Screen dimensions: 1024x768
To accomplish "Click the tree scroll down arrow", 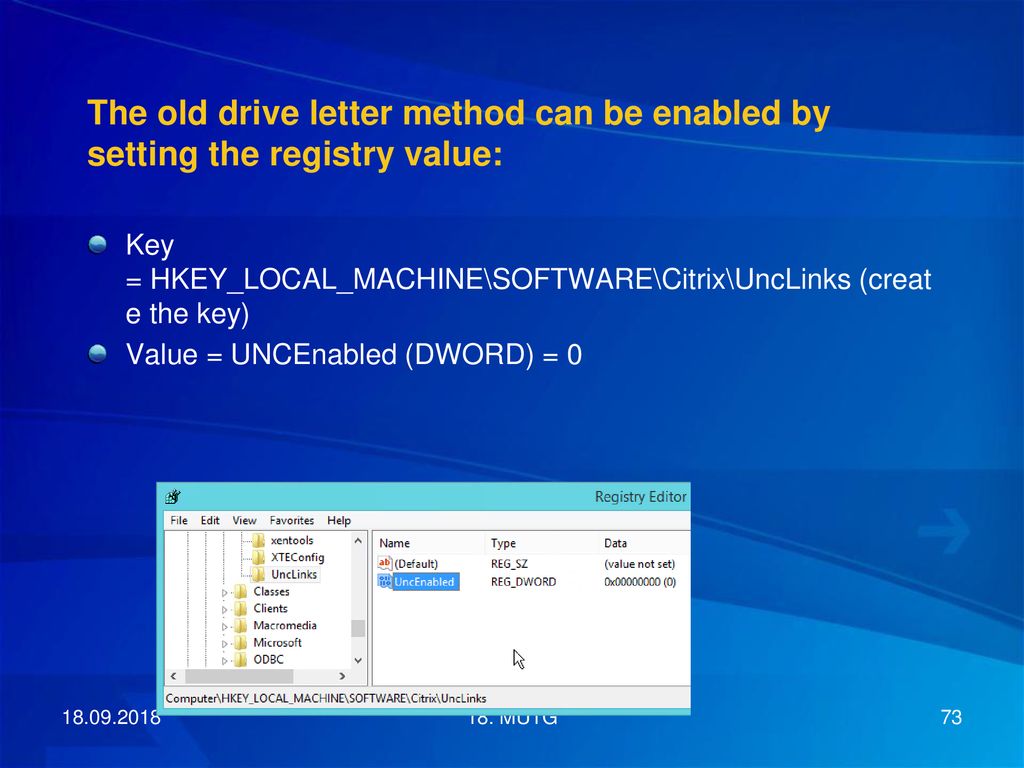I will [x=358, y=660].
